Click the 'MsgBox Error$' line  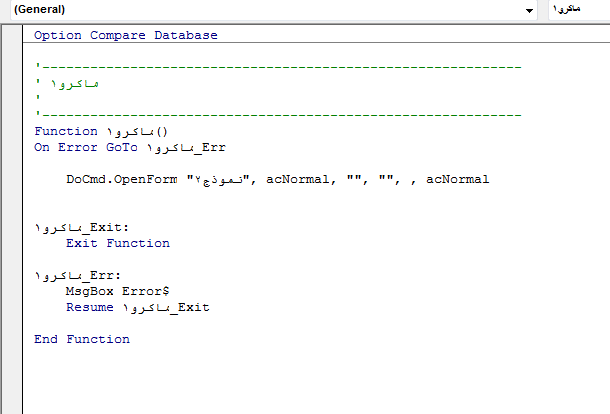pyautogui.click(x=117, y=291)
